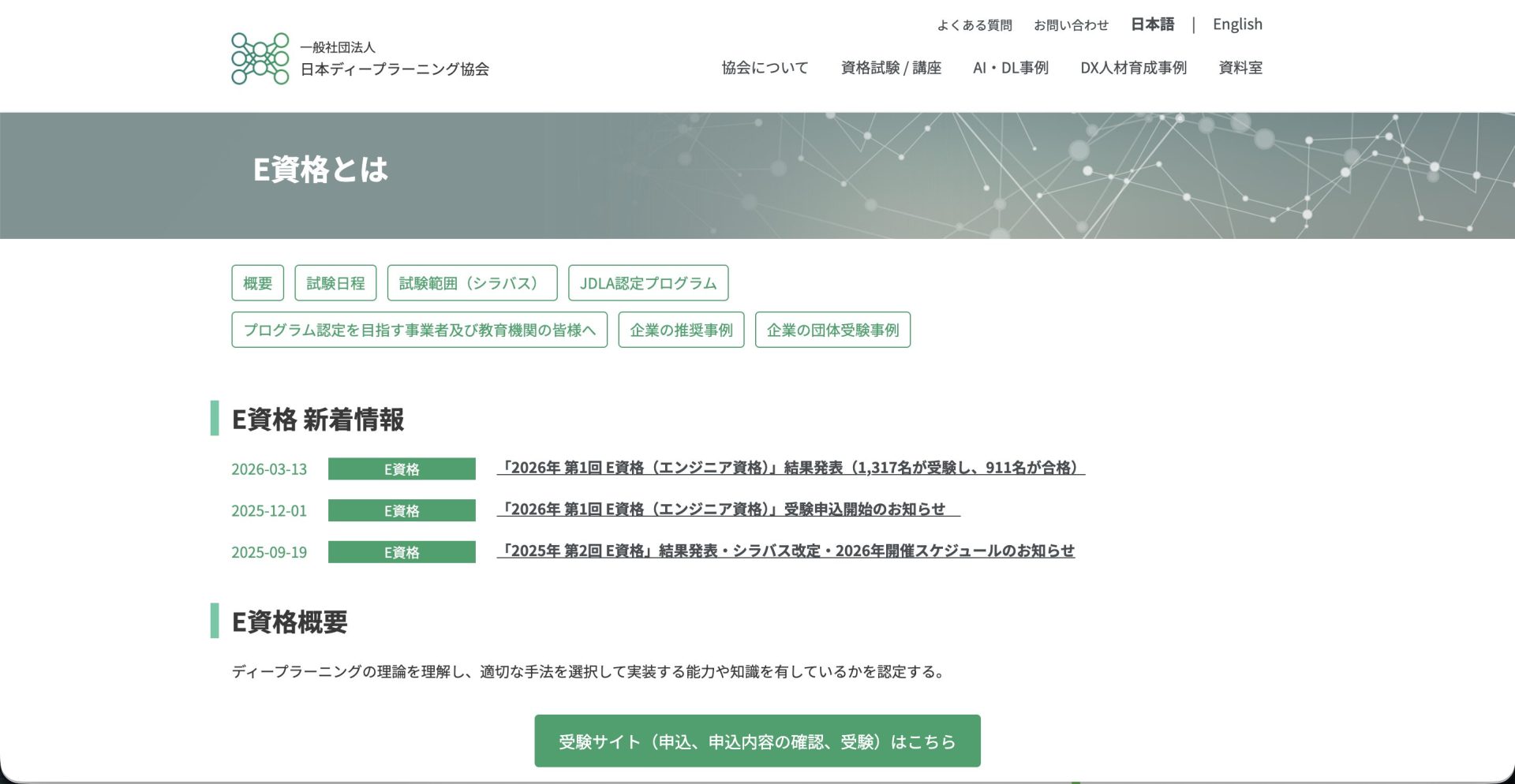Open the 試験日程 section tab

(335, 282)
